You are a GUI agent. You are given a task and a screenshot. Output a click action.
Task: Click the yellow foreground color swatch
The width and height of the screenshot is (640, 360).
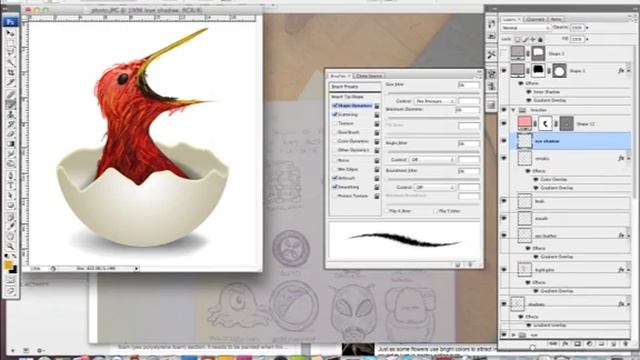click(8, 264)
